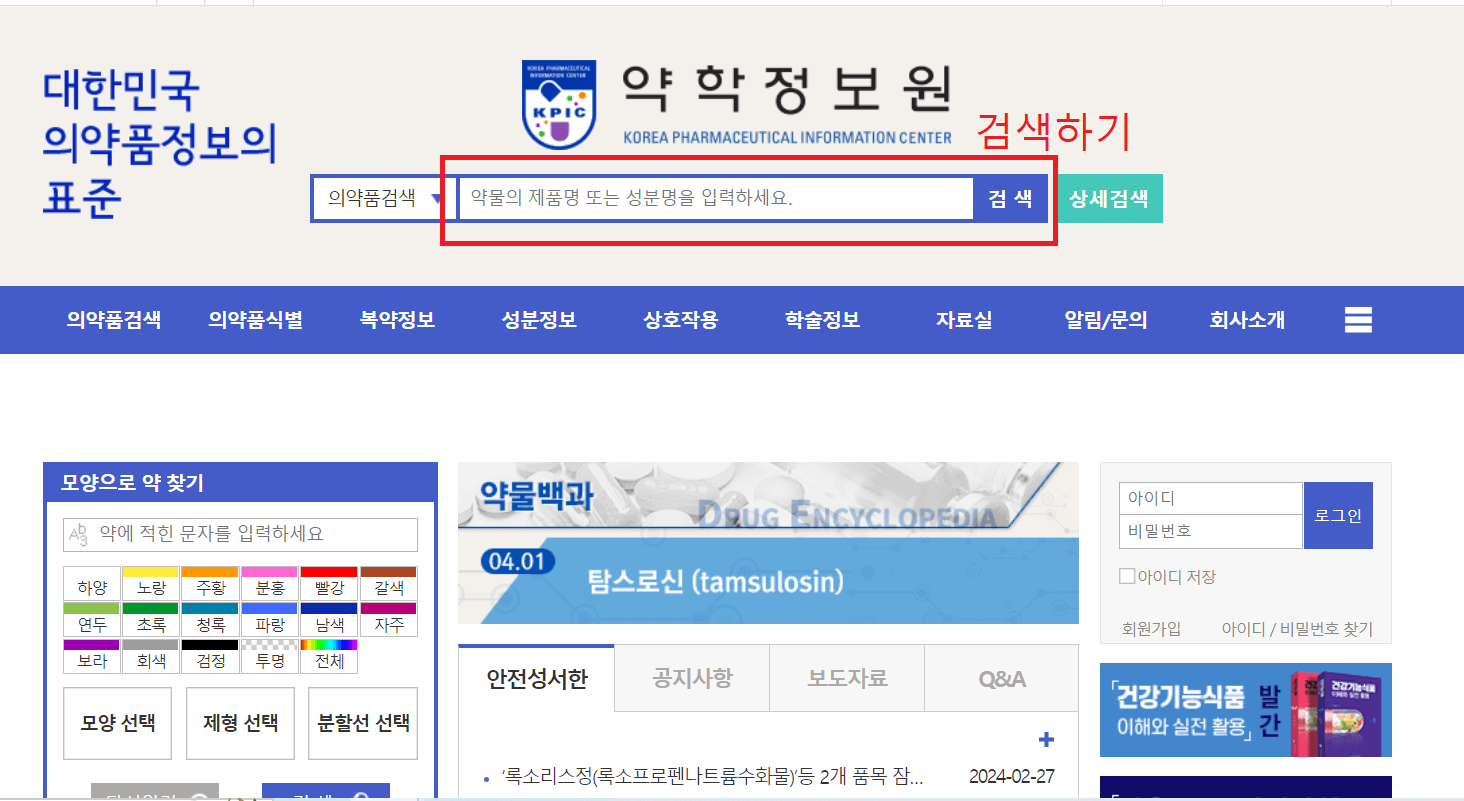Click the 비밀번호 password field

pos(1211,531)
